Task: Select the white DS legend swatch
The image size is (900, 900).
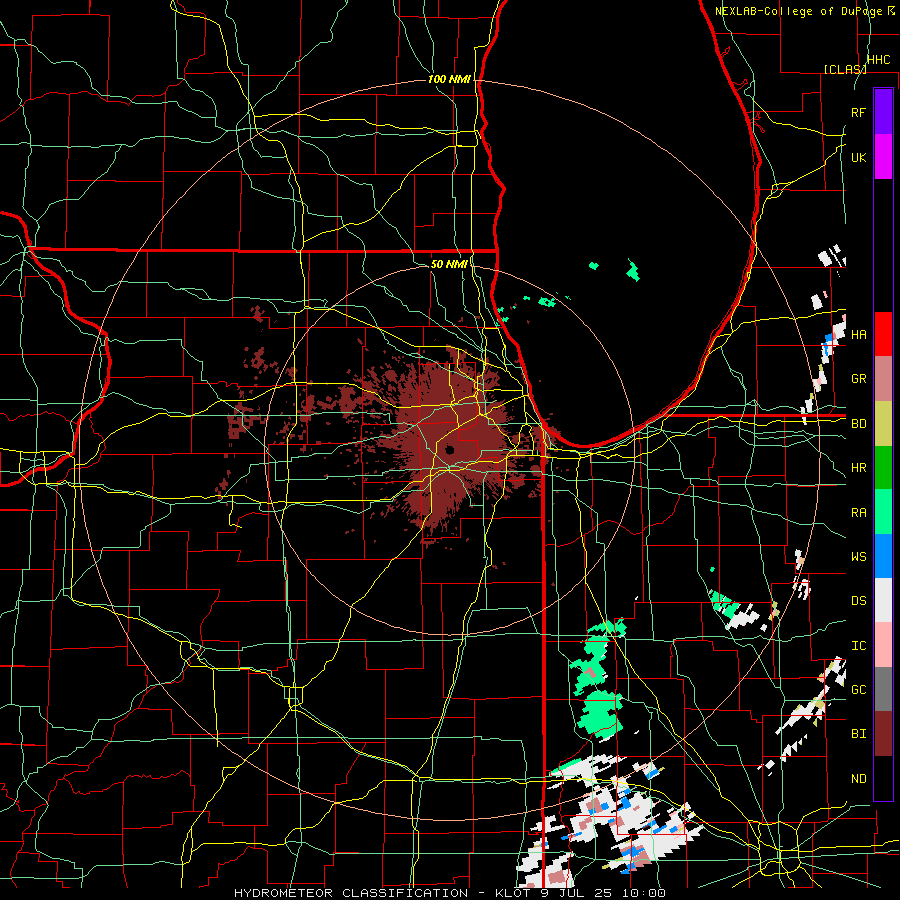Action: tap(883, 600)
